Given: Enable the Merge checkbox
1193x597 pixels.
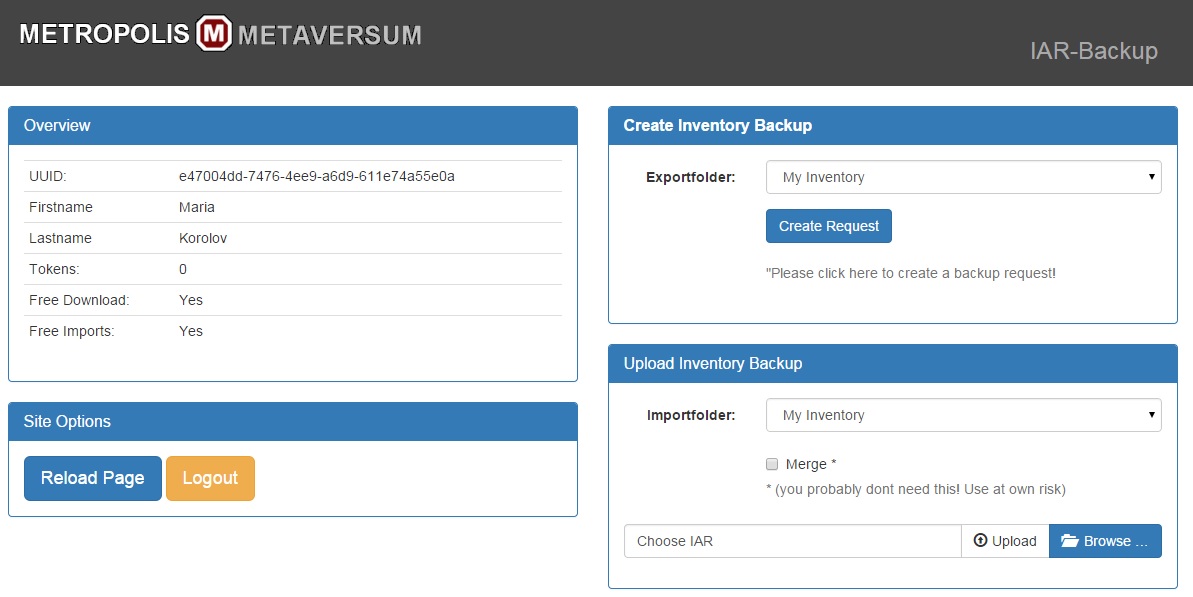Looking at the screenshot, I should click(772, 464).
